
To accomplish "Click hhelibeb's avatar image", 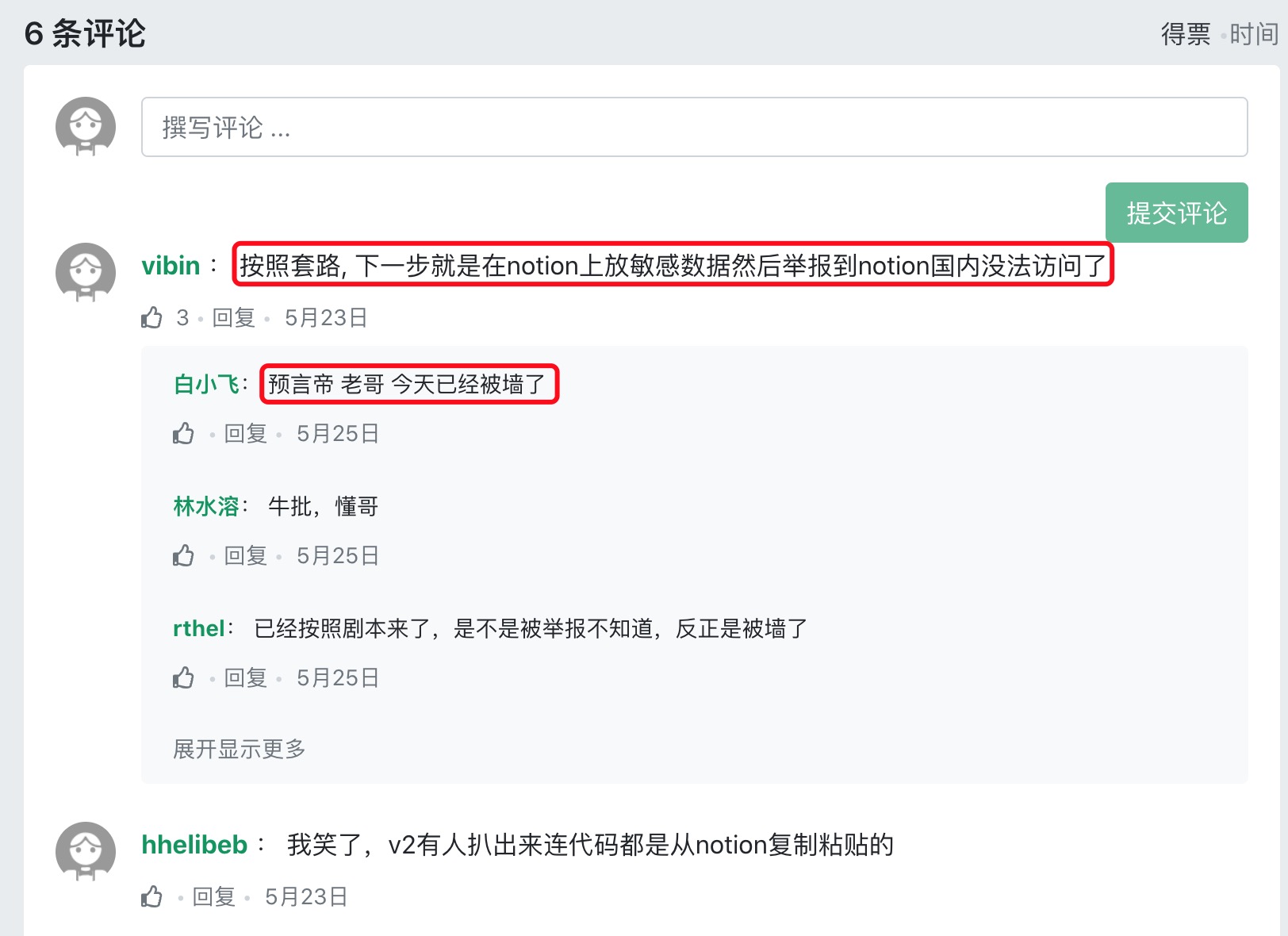I will [86, 851].
